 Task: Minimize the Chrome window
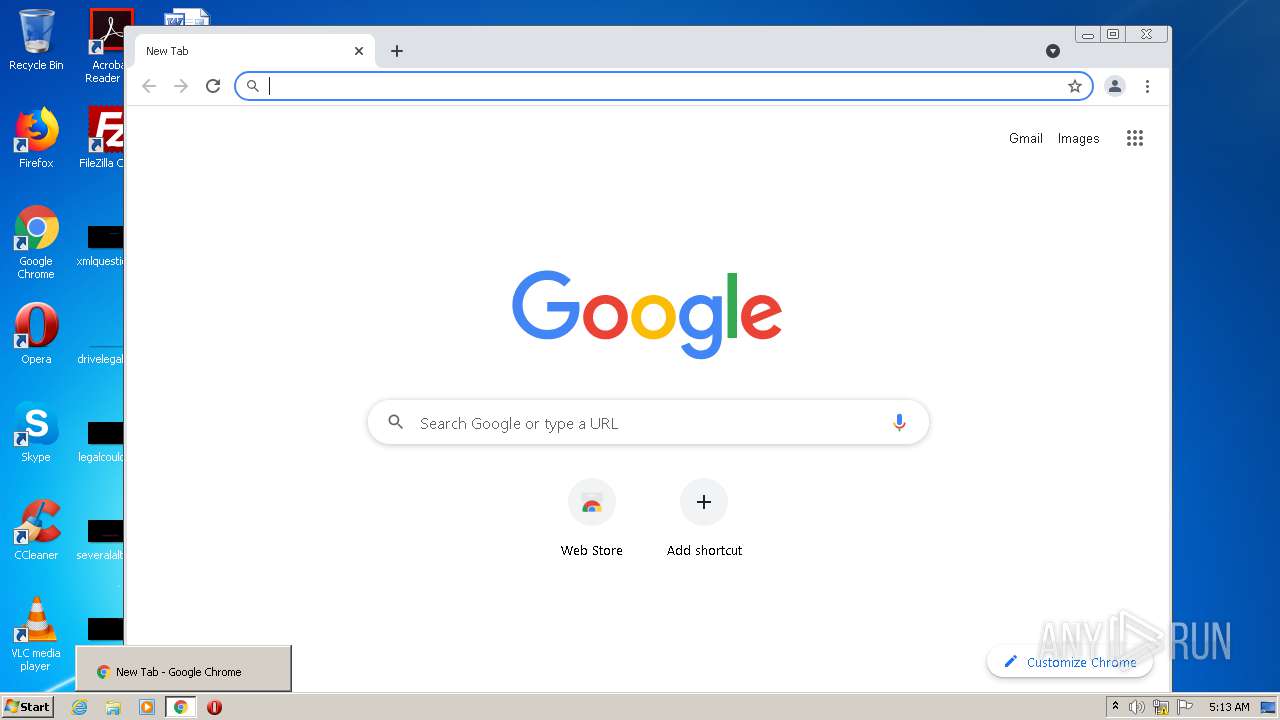tap(1088, 34)
